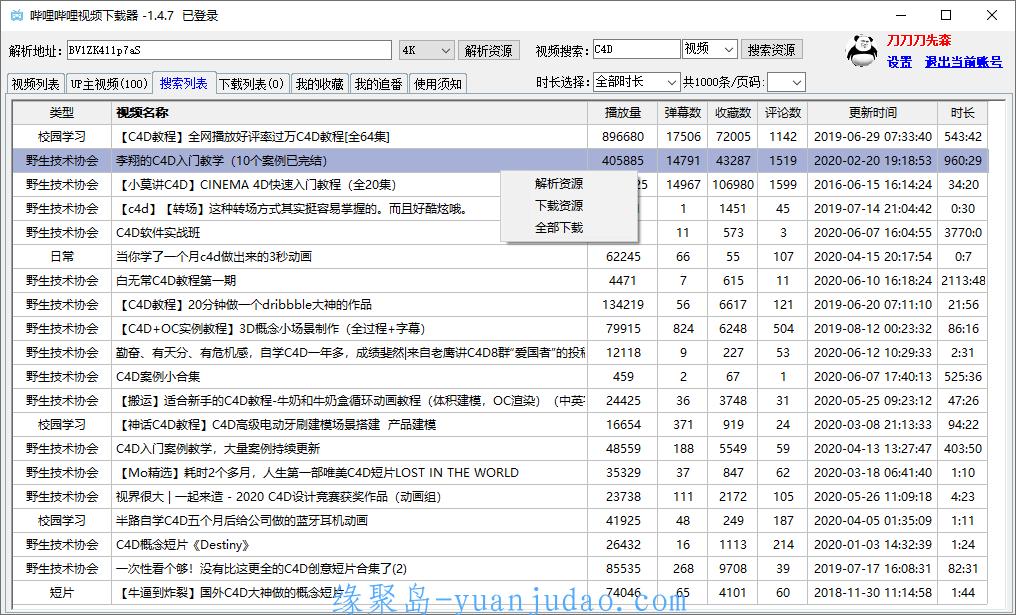Select row 【c4d】【转场】这种转场方式
The width and height of the screenshot is (1016, 615).
[x=500, y=209]
